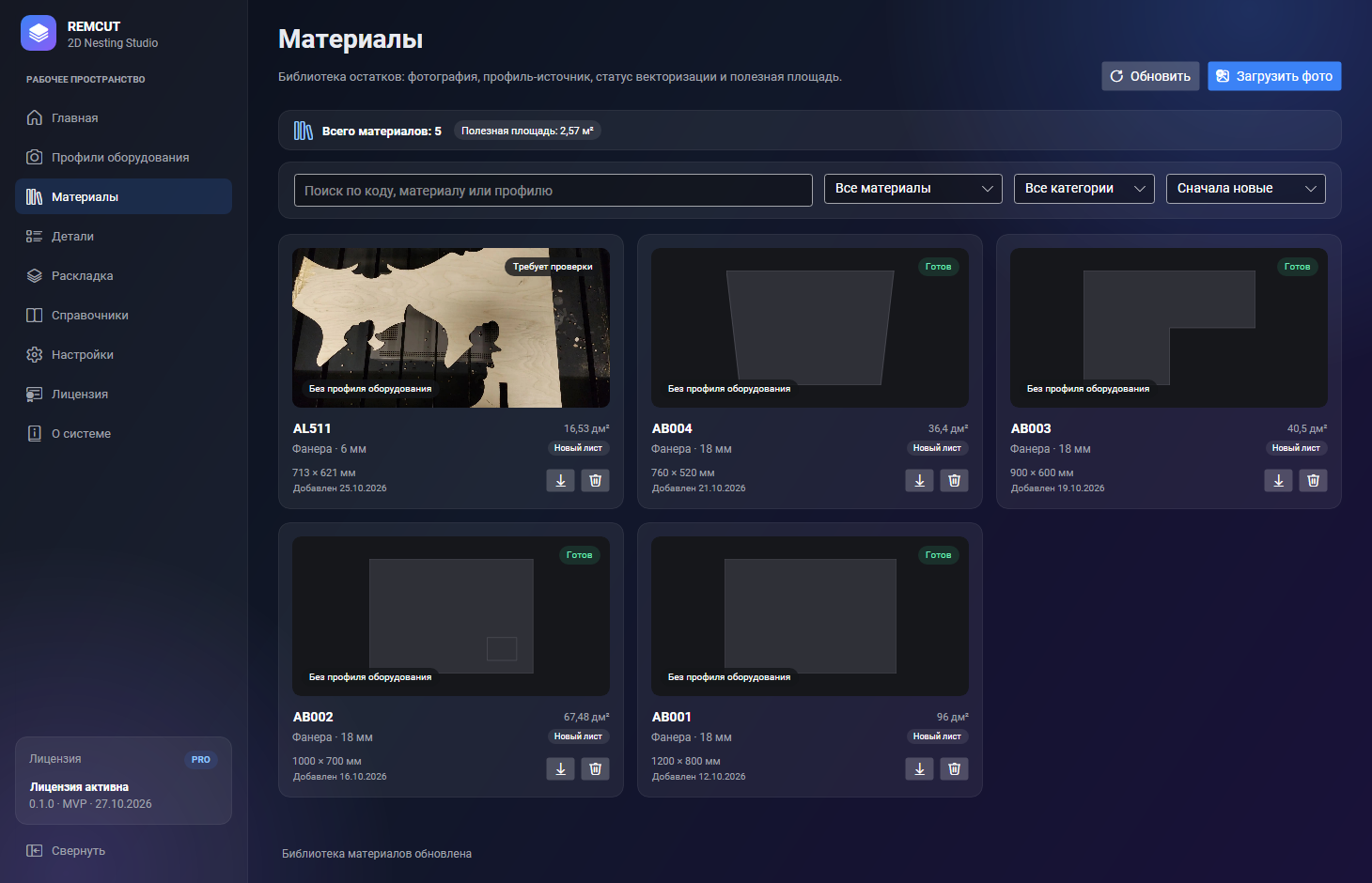Download the AL511 material file
This screenshot has height=883, width=1372.
tap(561, 481)
